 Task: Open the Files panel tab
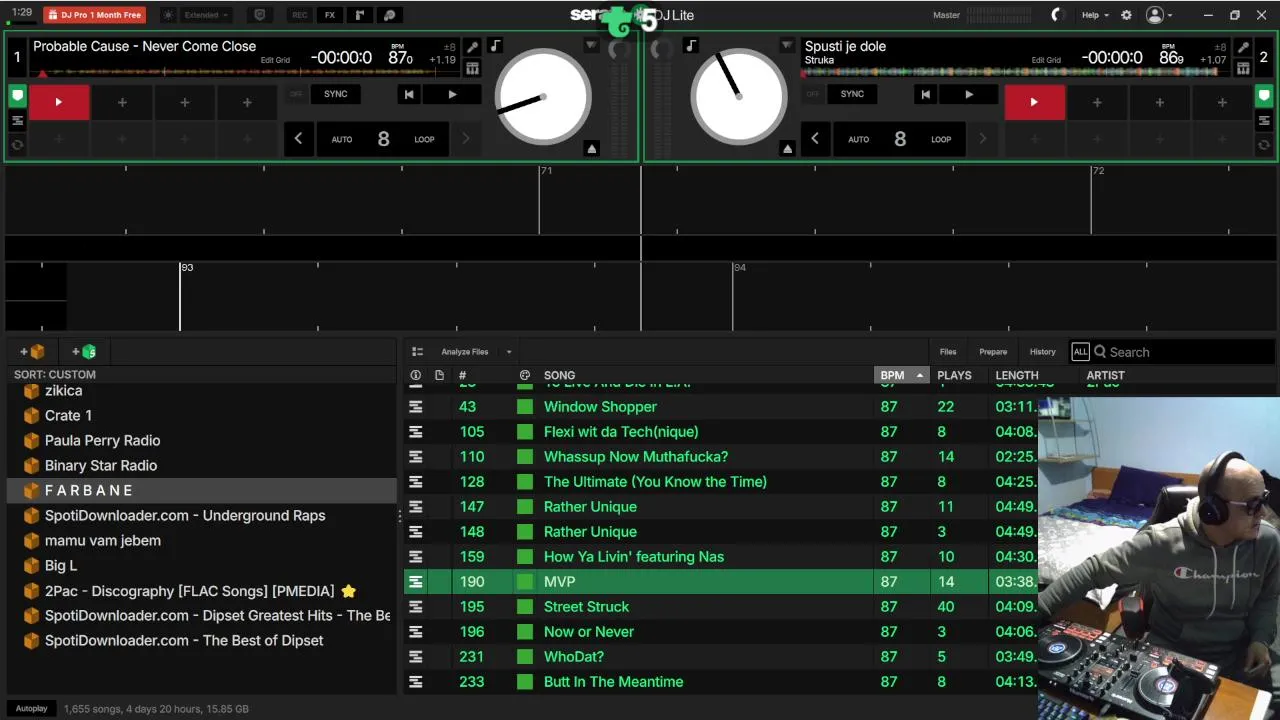click(948, 352)
